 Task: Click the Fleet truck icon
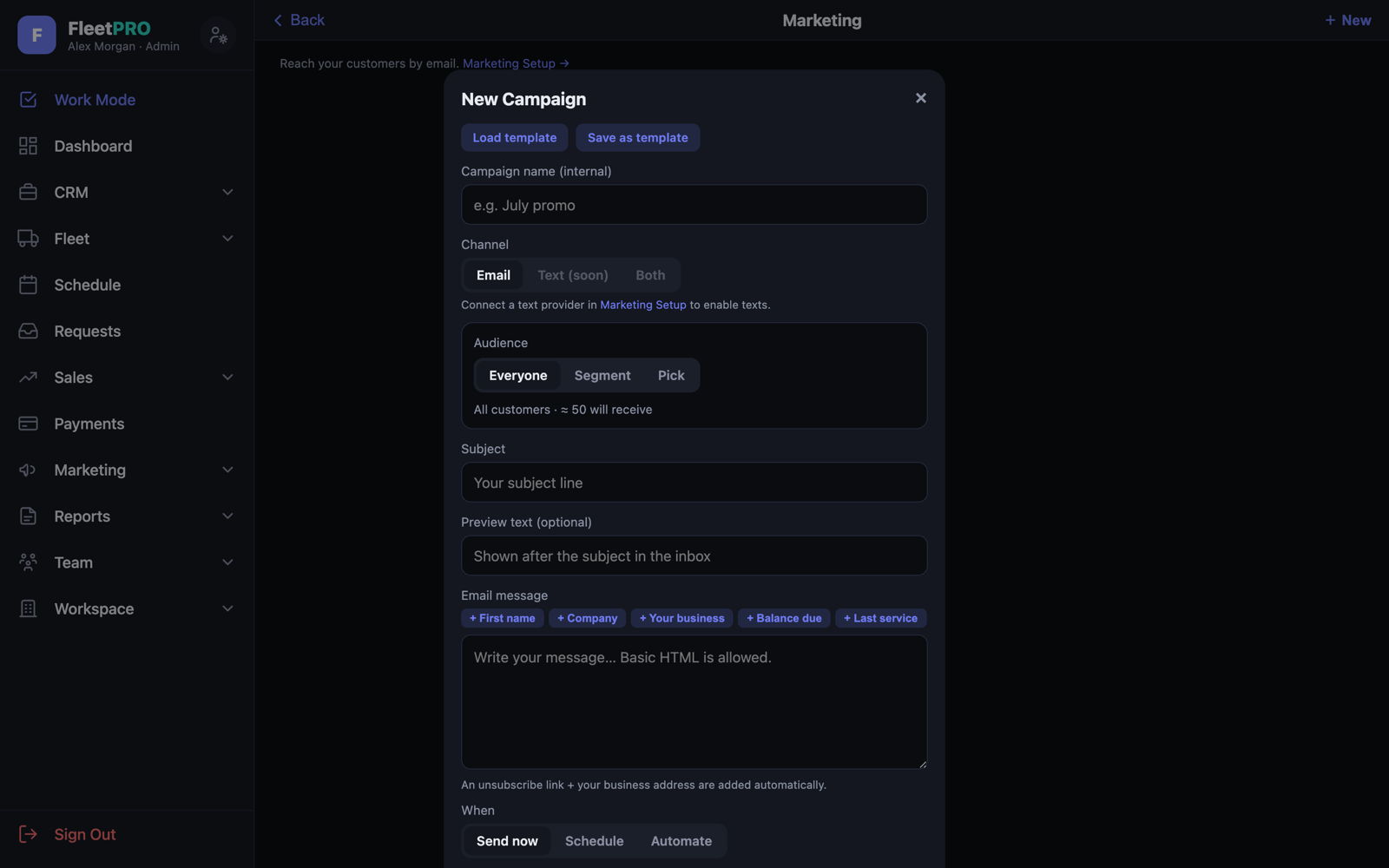point(28,239)
